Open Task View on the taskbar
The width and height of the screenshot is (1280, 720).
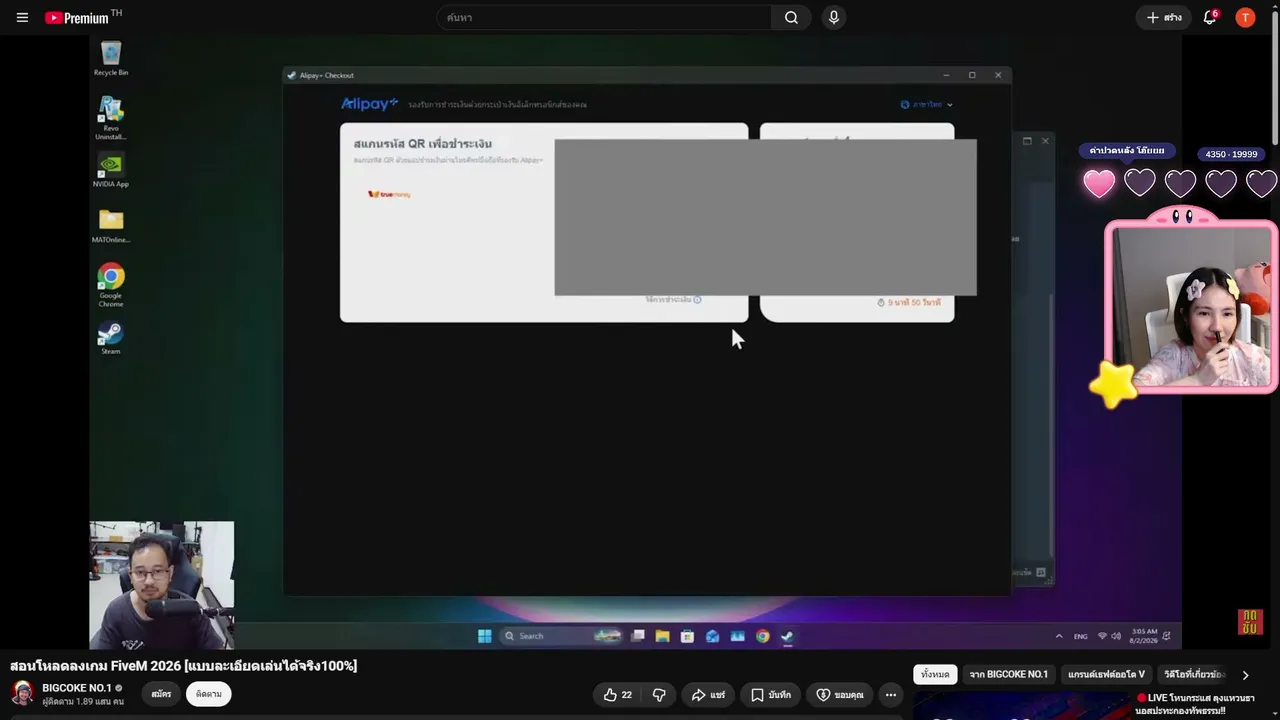click(x=637, y=636)
